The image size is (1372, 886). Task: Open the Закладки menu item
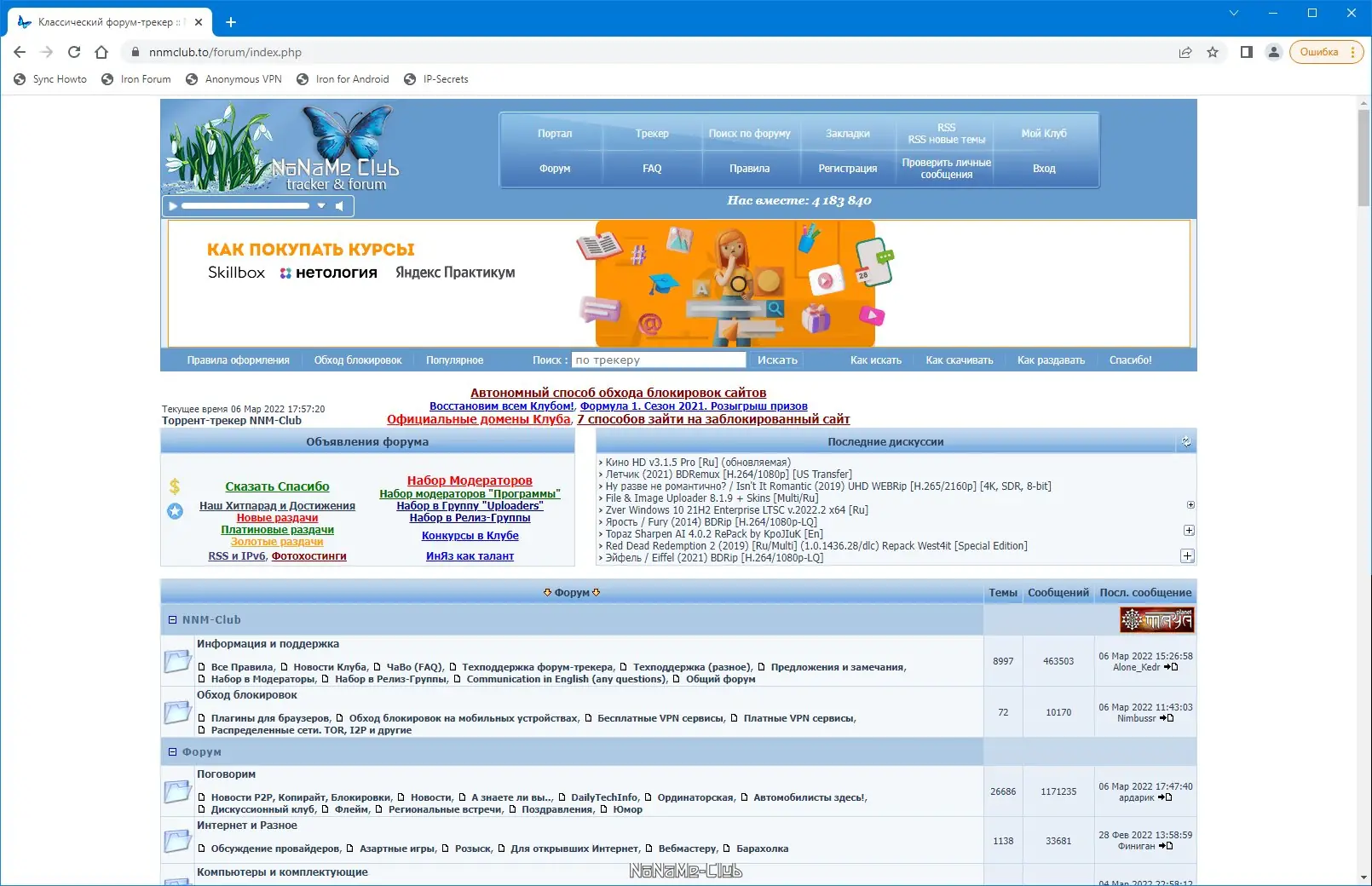tap(848, 134)
